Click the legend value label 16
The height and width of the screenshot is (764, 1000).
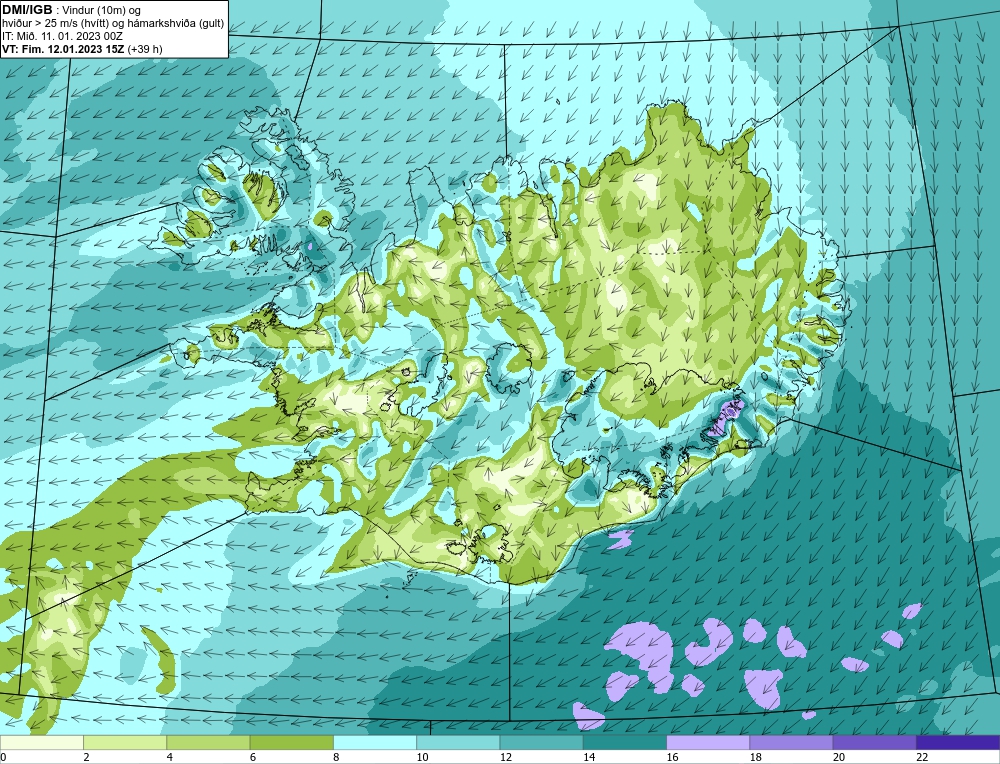coord(672,757)
